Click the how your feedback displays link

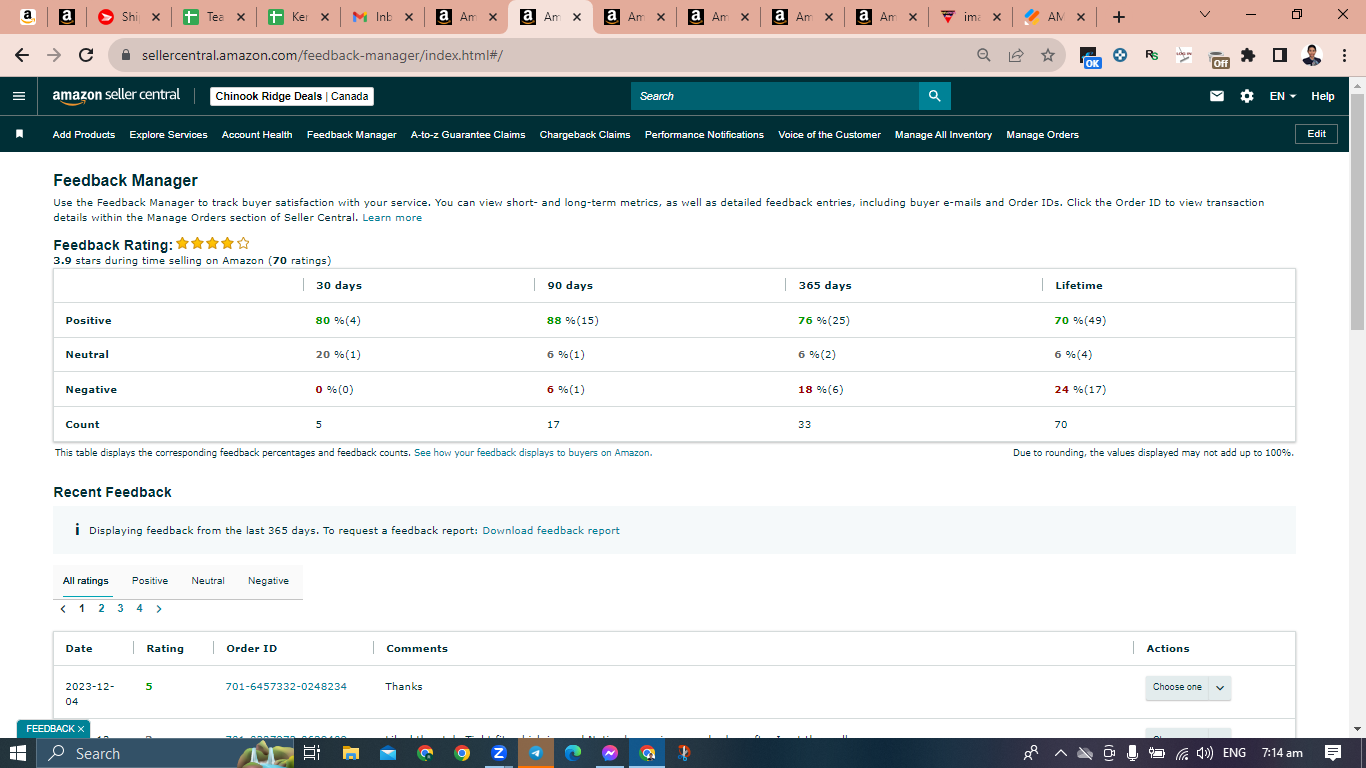click(x=532, y=453)
